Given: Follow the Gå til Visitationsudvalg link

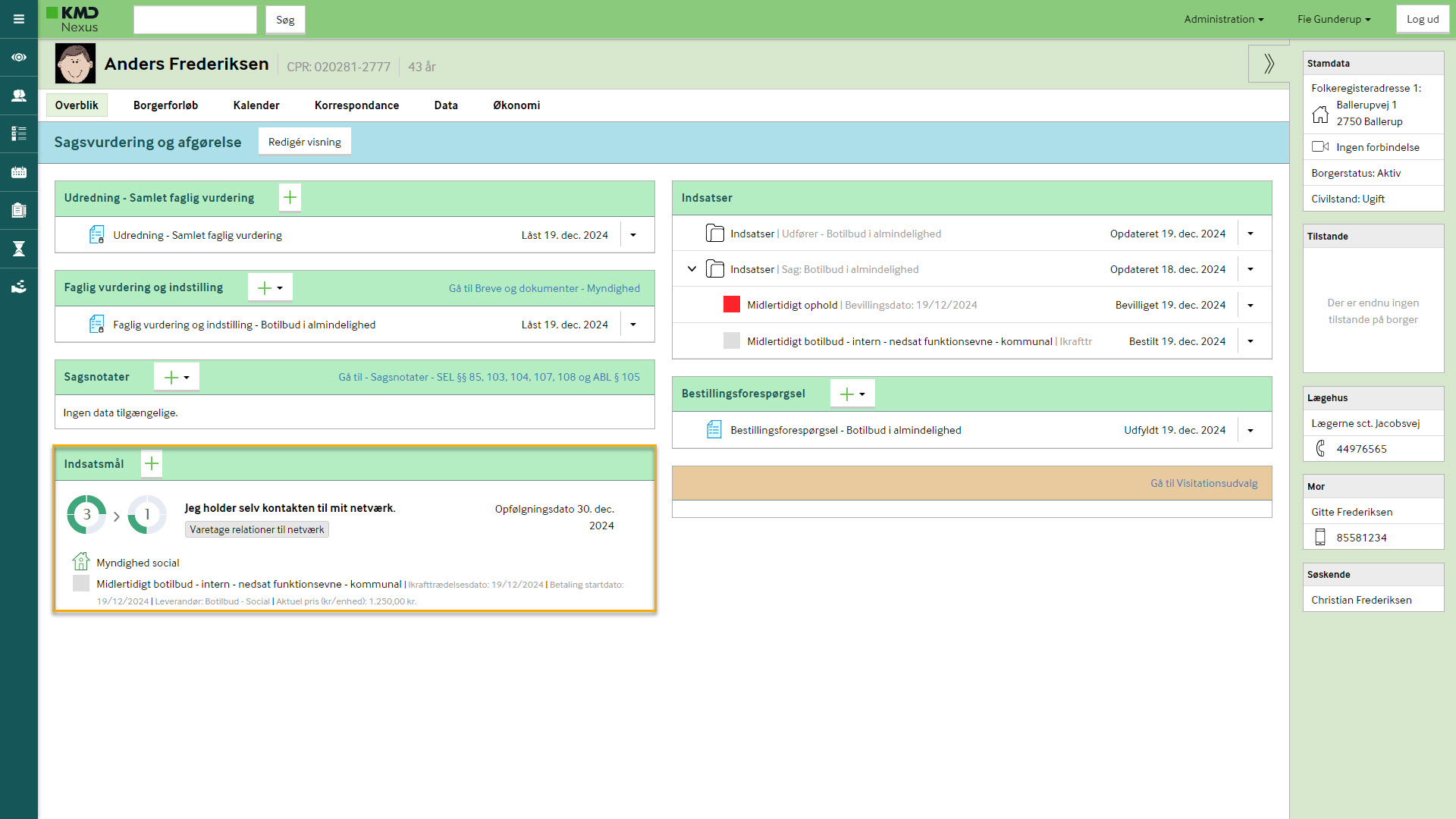Looking at the screenshot, I should pos(1203,483).
